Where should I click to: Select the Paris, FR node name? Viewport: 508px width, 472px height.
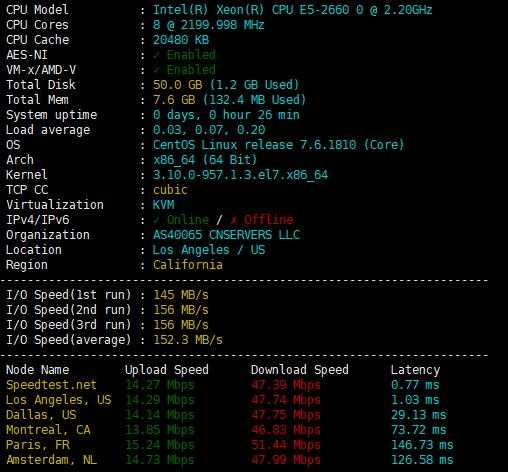pyautogui.click(x=38, y=445)
